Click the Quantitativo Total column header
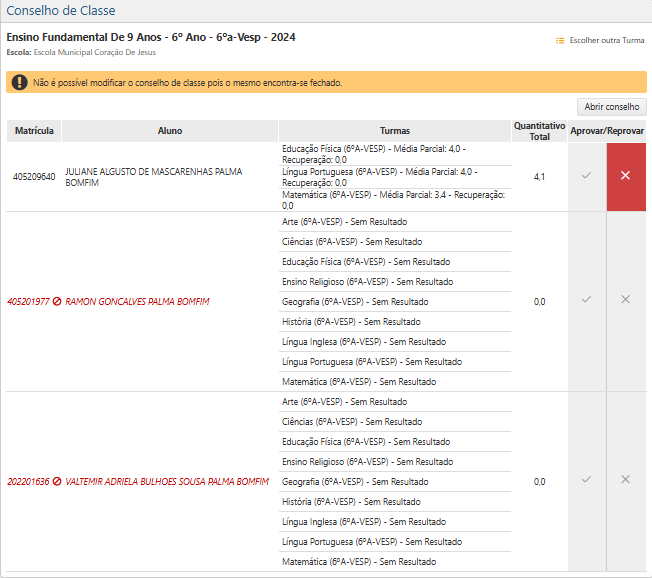Image resolution: width=652 pixels, height=578 pixels. 539,131
